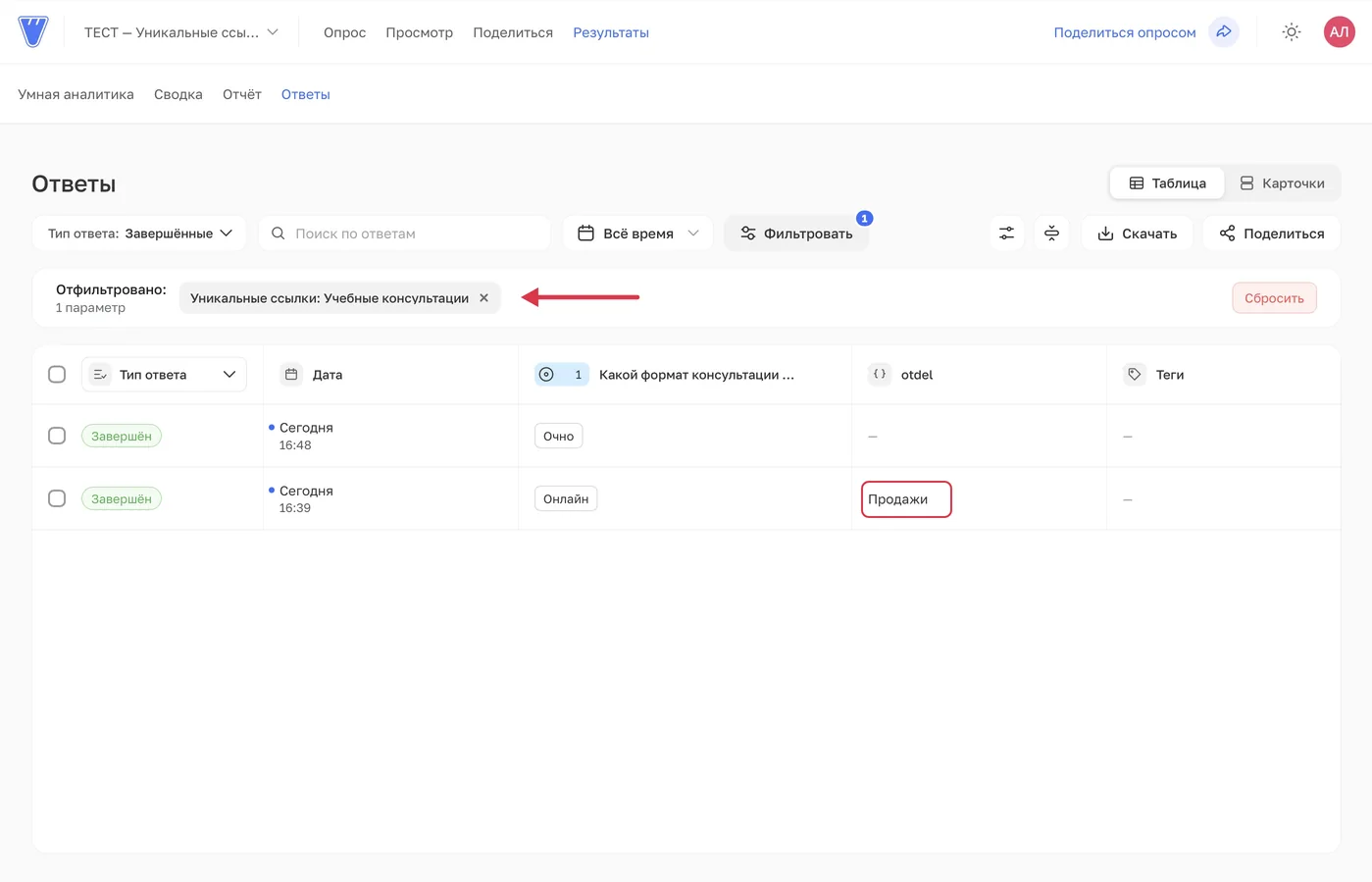Switch to Карточки view
The width and height of the screenshot is (1372, 882).
pos(1282,183)
